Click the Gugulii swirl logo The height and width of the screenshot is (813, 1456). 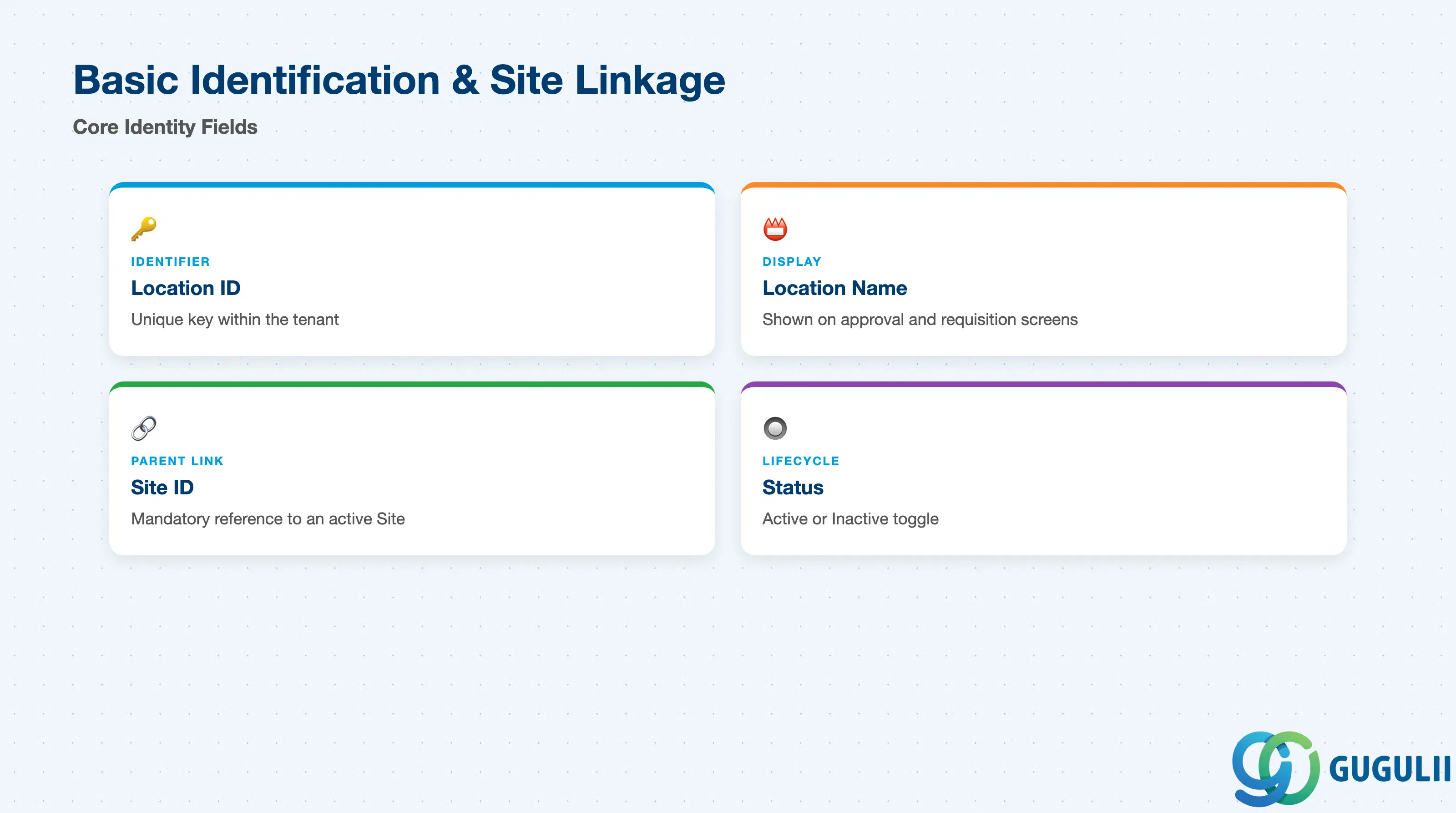(1276, 768)
